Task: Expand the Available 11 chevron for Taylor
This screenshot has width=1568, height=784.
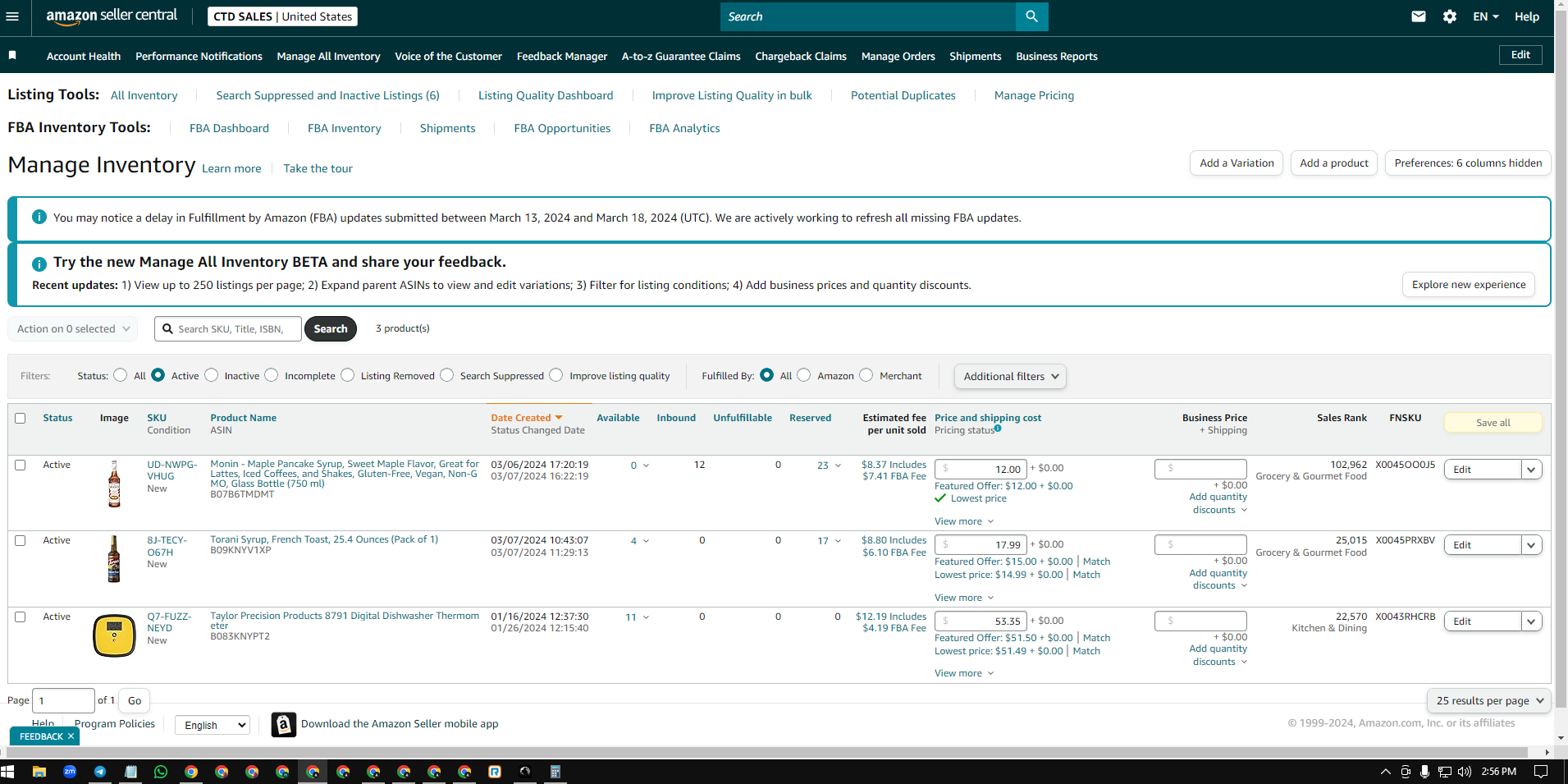Action: point(646,617)
